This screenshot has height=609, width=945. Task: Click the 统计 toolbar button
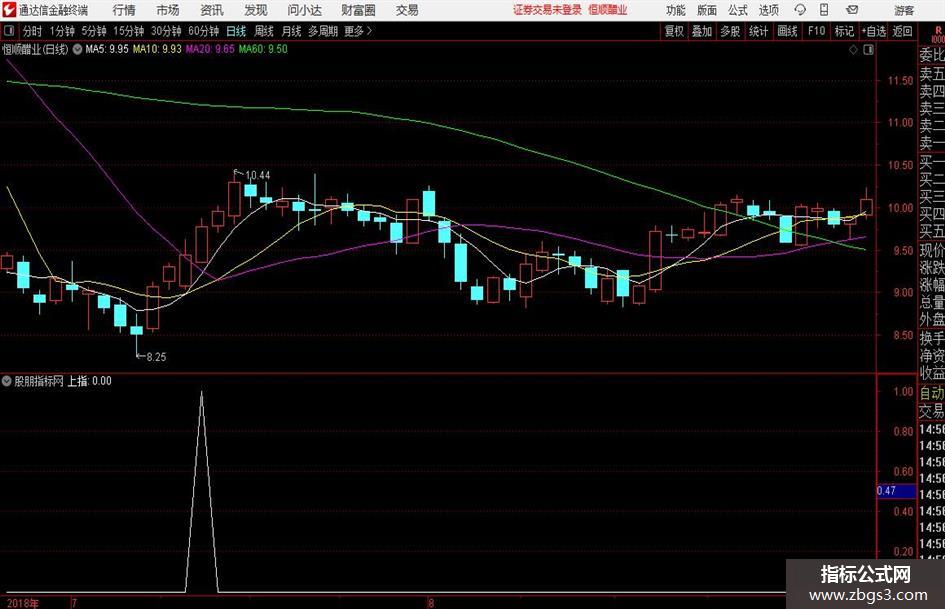click(x=758, y=31)
